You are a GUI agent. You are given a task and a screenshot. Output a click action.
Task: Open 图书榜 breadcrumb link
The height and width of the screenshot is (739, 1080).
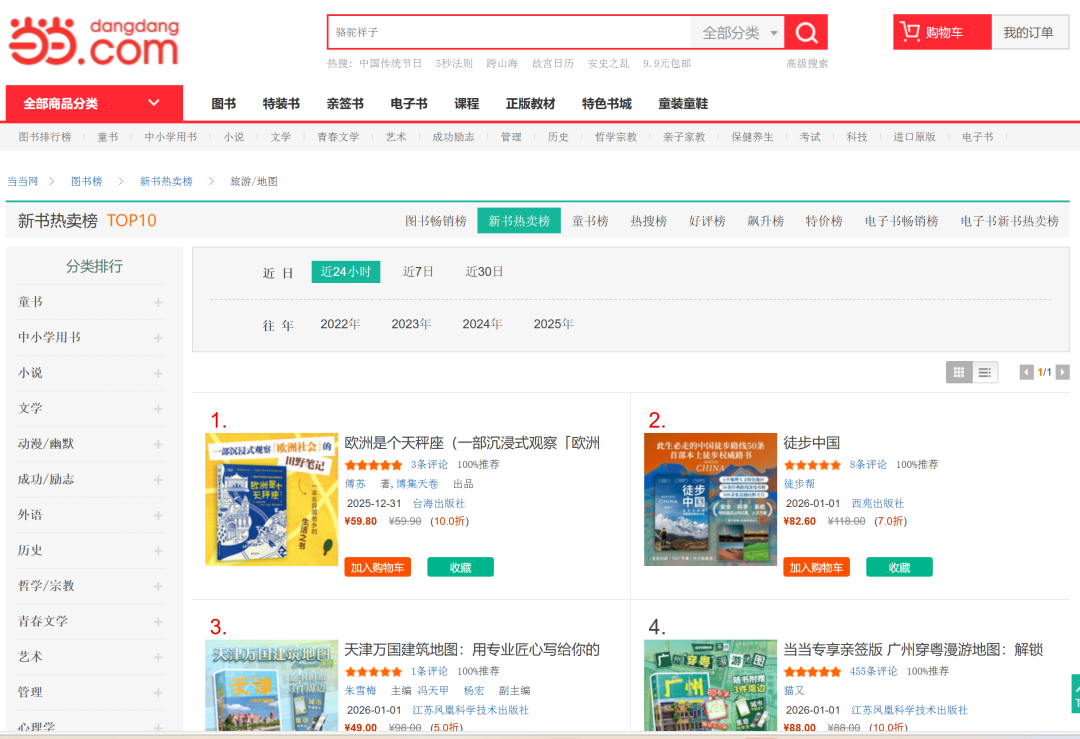[x=86, y=181]
